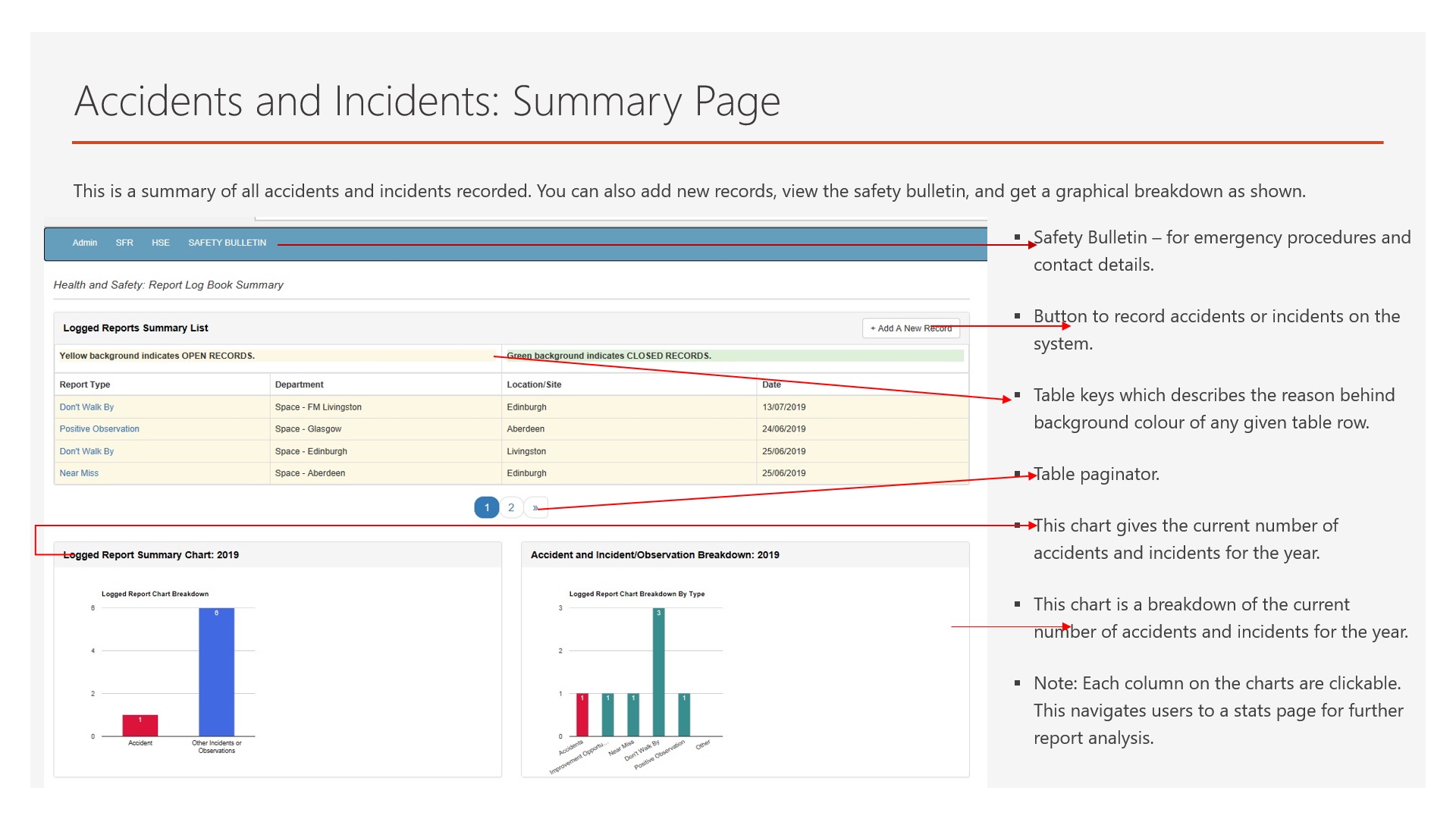Open the Near Miss report from Aberdeen
The height and width of the screenshot is (819, 1456).
tap(79, 472)
